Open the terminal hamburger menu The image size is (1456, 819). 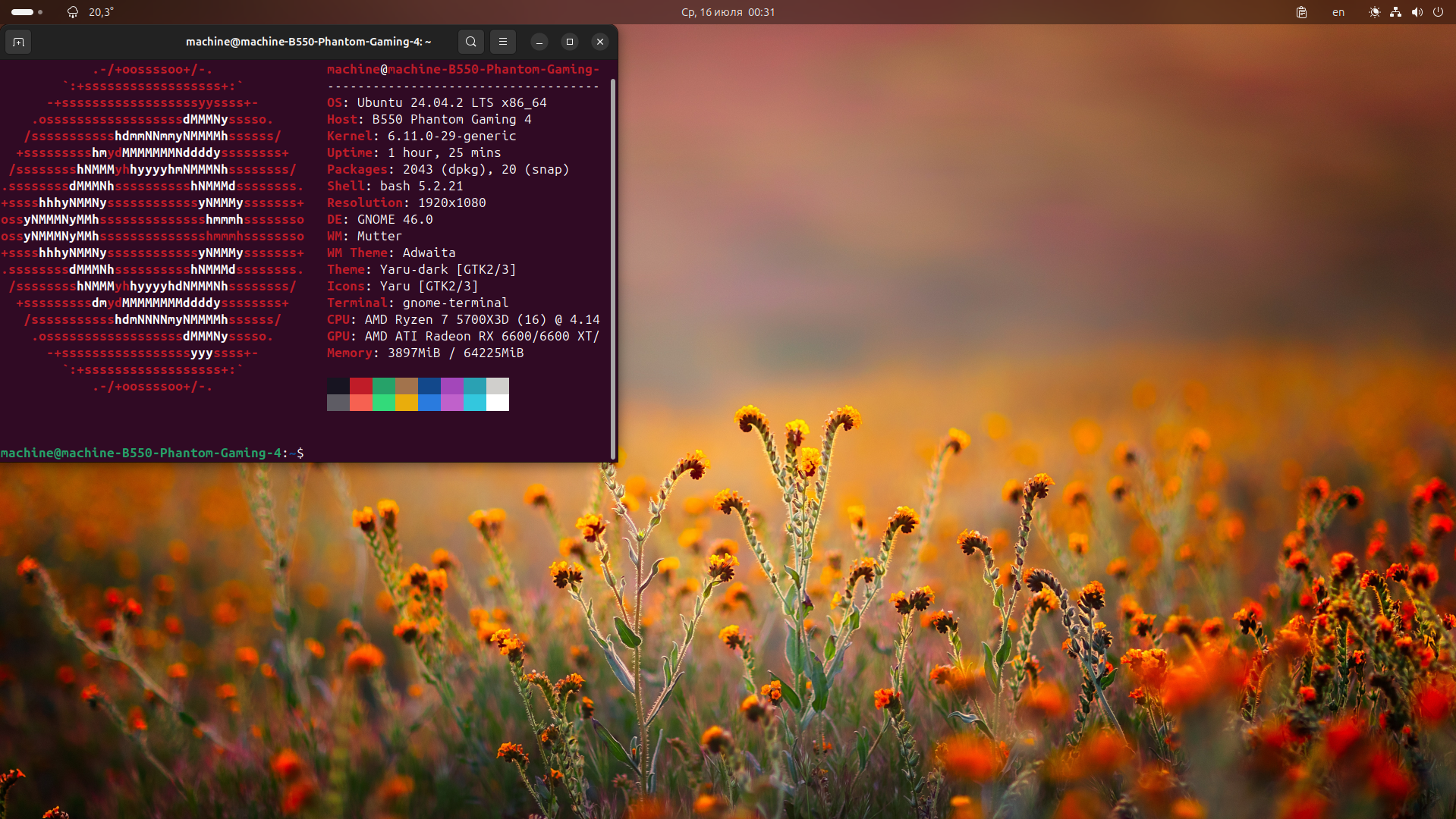pyautogui.click(x=503, y=42)
